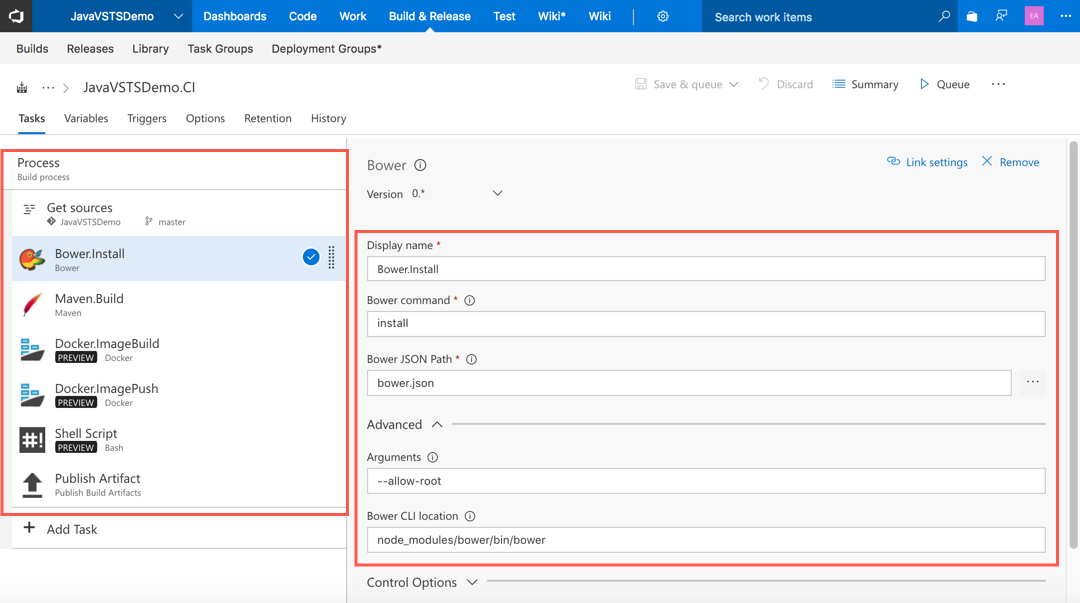Open the feedback icon in the top bar
Image resolution: width=1080 pixels, height=603 pixels.
(1001, 16)
